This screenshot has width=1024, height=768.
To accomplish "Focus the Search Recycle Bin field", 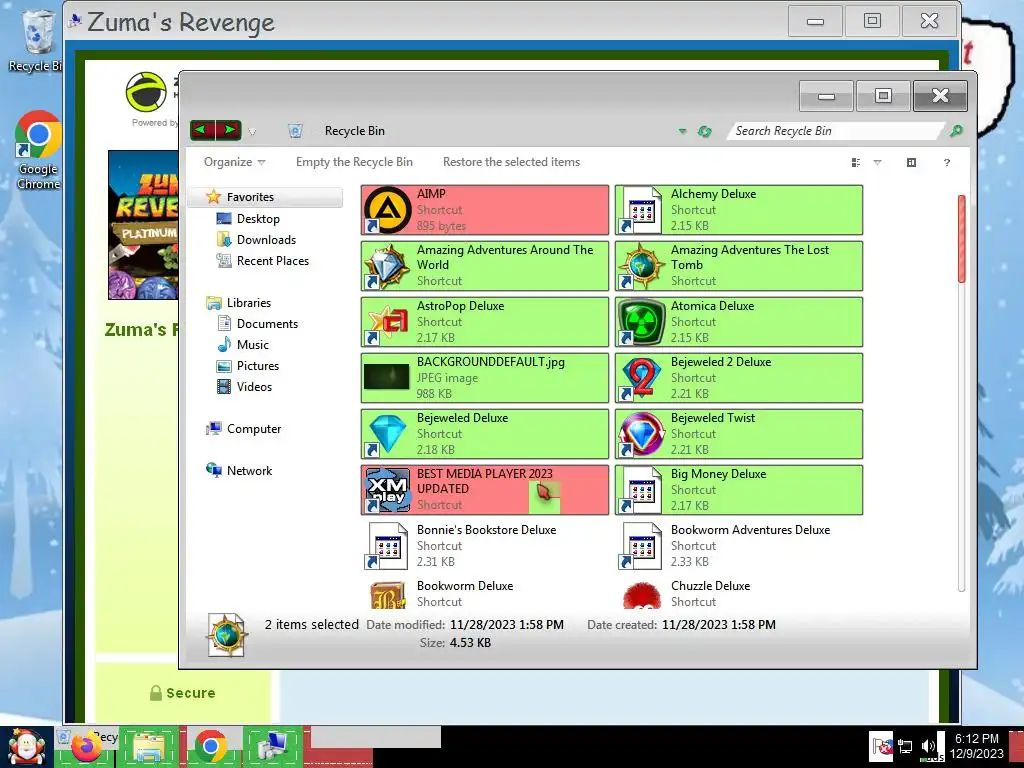I will click(835, 131).
